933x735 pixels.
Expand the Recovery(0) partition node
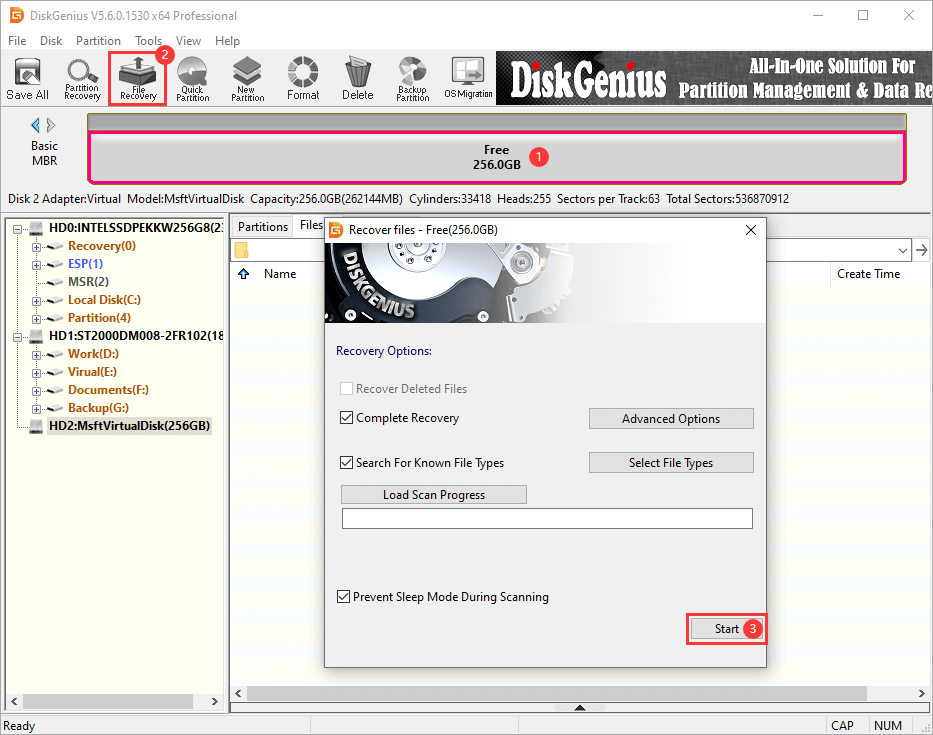coord(36,247)
